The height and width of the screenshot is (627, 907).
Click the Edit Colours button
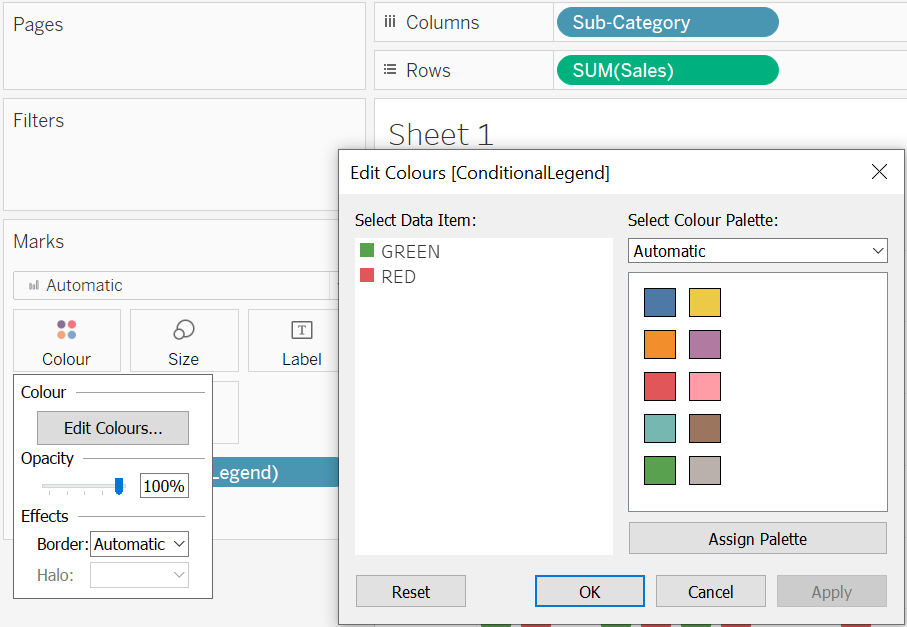click(112, 427)
